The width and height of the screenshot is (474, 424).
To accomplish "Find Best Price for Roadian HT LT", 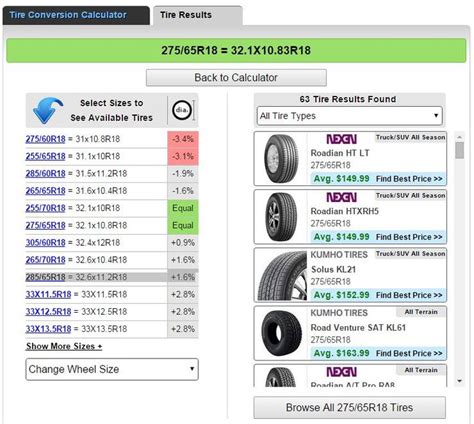I will pos(409,179).
